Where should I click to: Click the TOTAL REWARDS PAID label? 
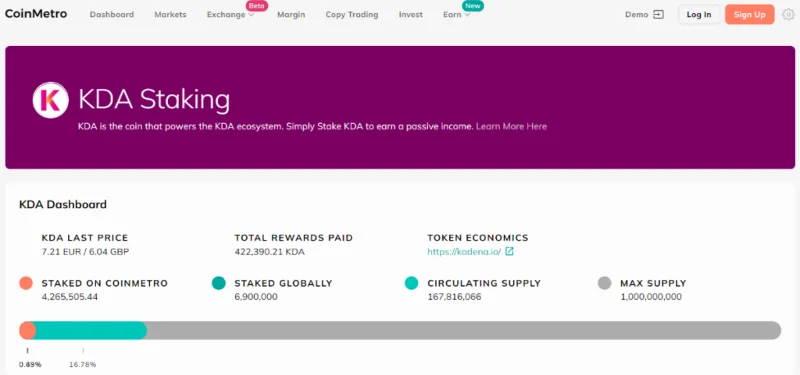pyautogui.click(x=293, y=238)
